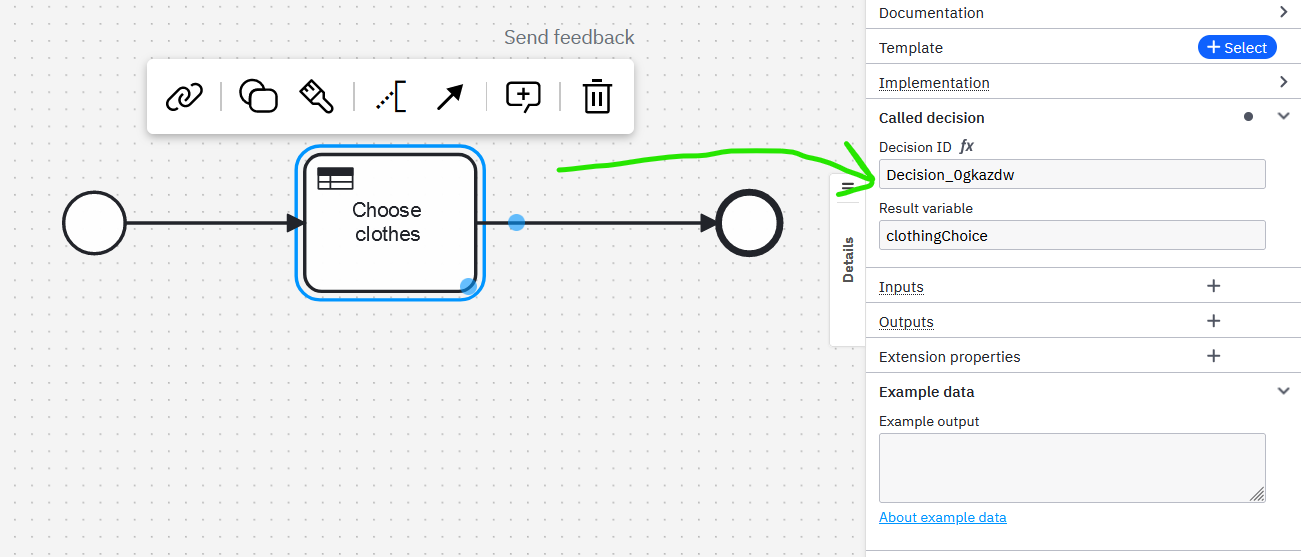Viewport: 1301px width, 557px height.
Task: Add a new output with plus icon
Action: point(1214,321)
